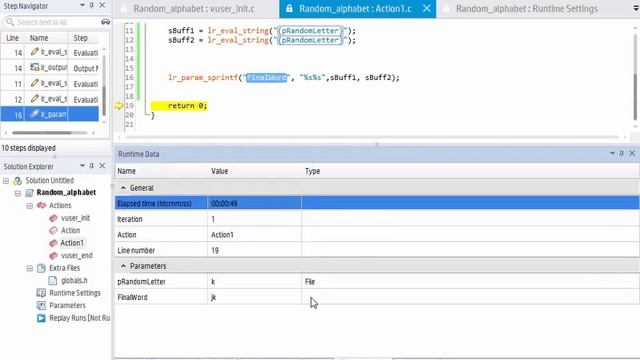Select the Random_alphabet script node
The height and width of the screenshot is (360, 640).
[x=66, y=192]
